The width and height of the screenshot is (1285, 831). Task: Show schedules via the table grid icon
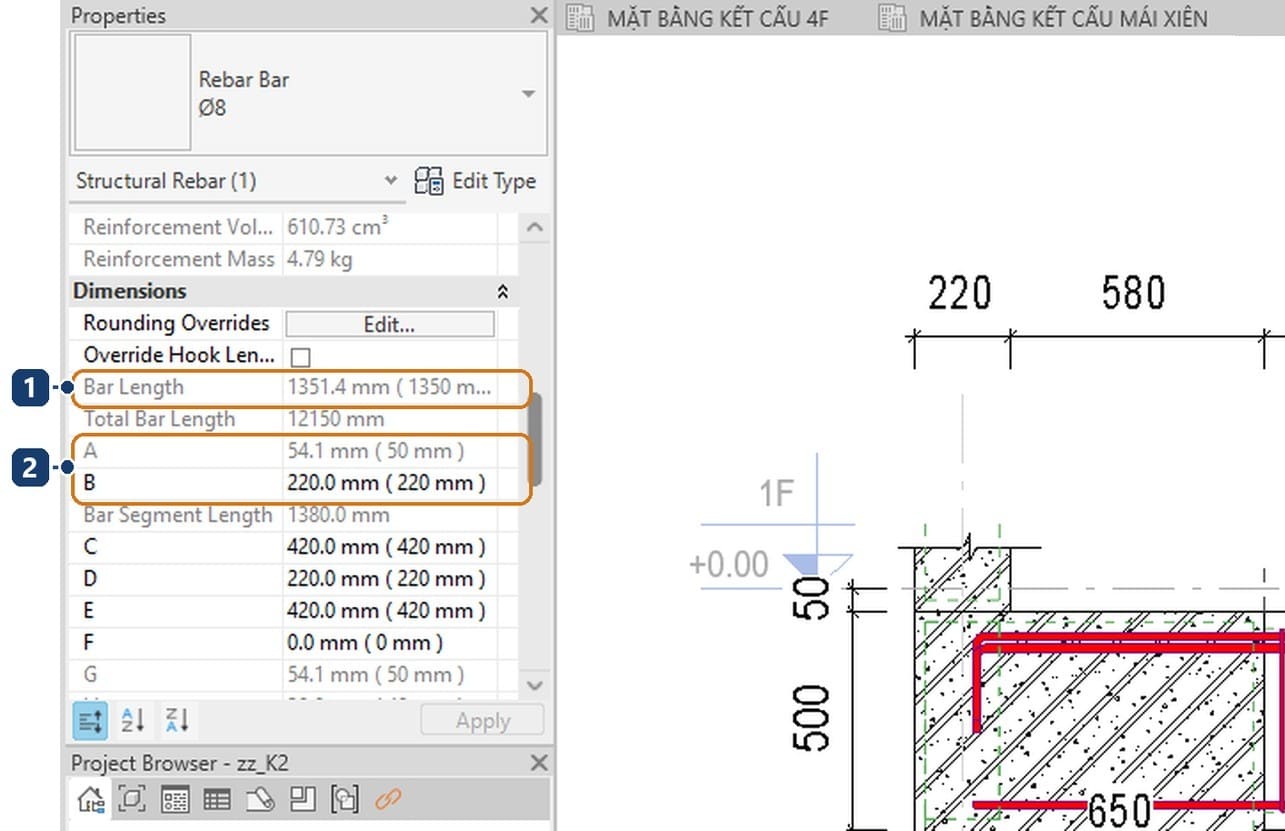tap(216, 799)
